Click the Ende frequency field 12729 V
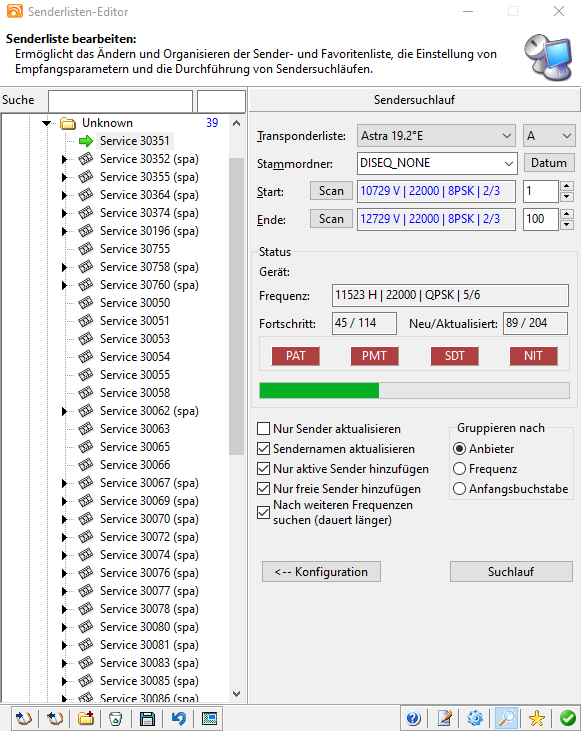 436,219
